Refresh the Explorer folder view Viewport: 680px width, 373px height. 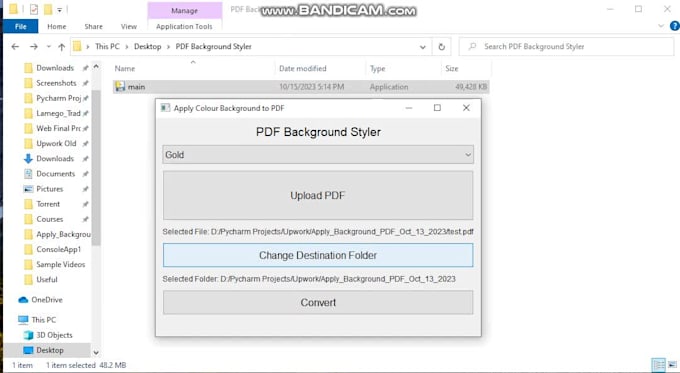pos(441,47)
